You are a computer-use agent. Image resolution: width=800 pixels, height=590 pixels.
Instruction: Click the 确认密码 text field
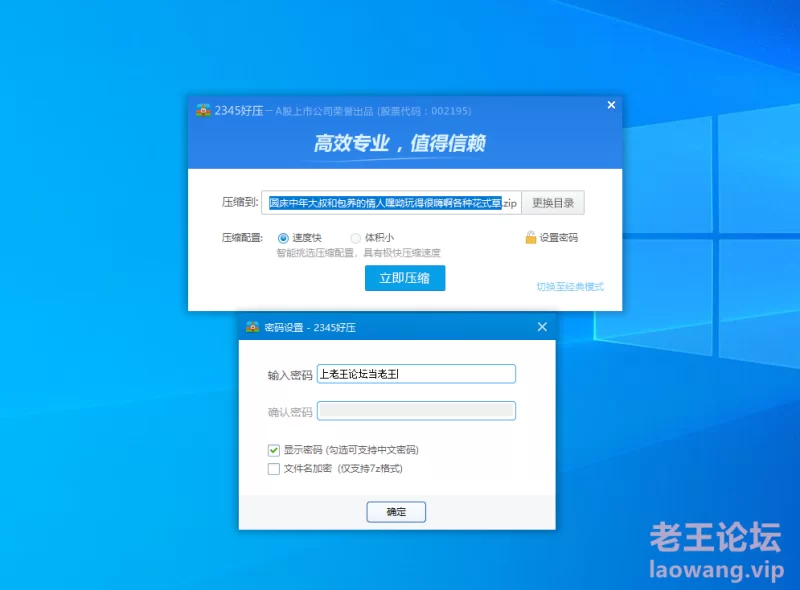(416, 411)
